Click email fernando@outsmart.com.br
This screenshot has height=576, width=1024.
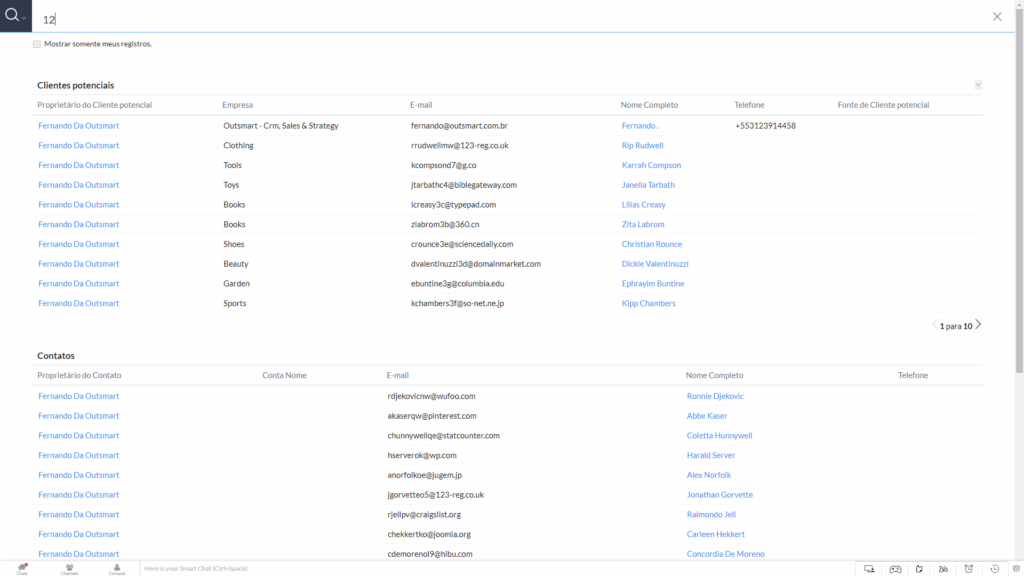(459, 125)
